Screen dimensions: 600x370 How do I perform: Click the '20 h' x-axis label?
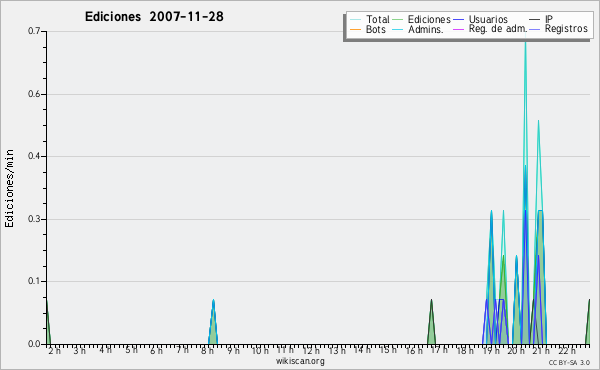[516, 350]
